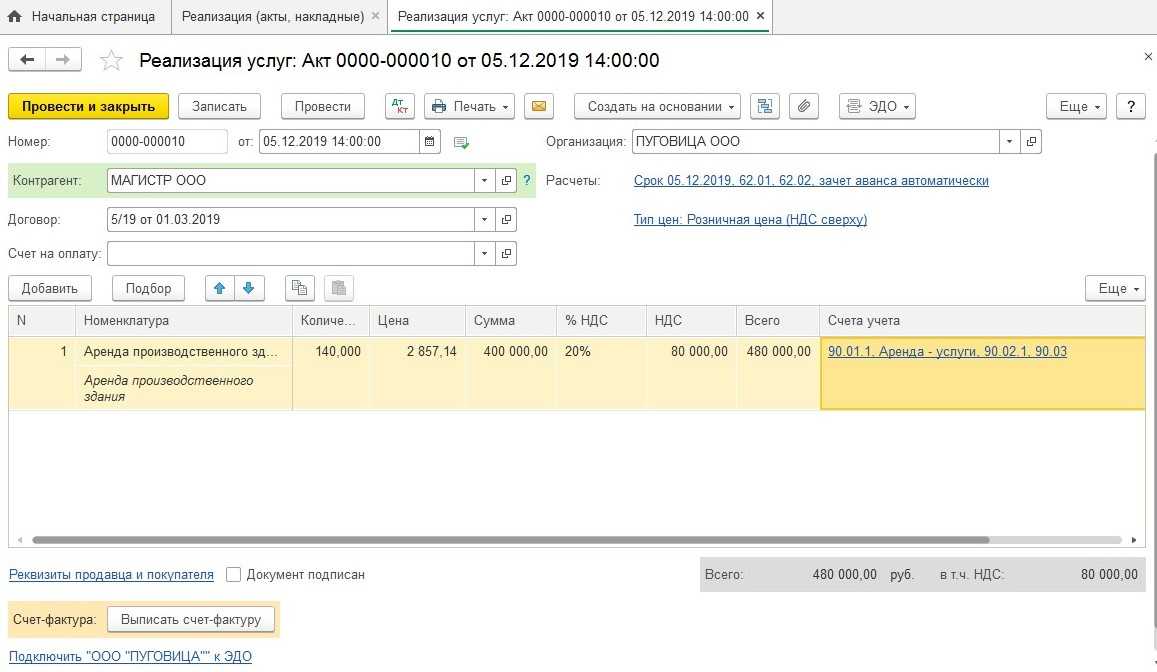
Task: Open the attached files paperclip icon
Action: [804, 106]
